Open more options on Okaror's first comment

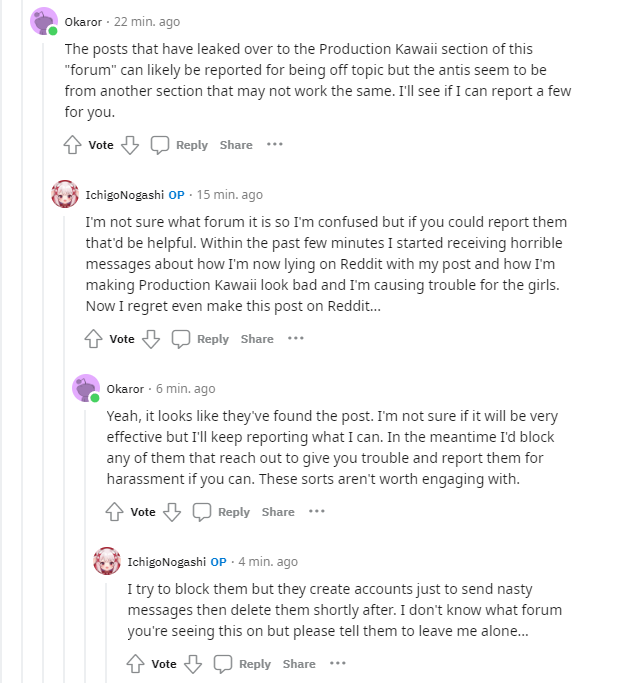pyautogui.click(x=275, y=145)
